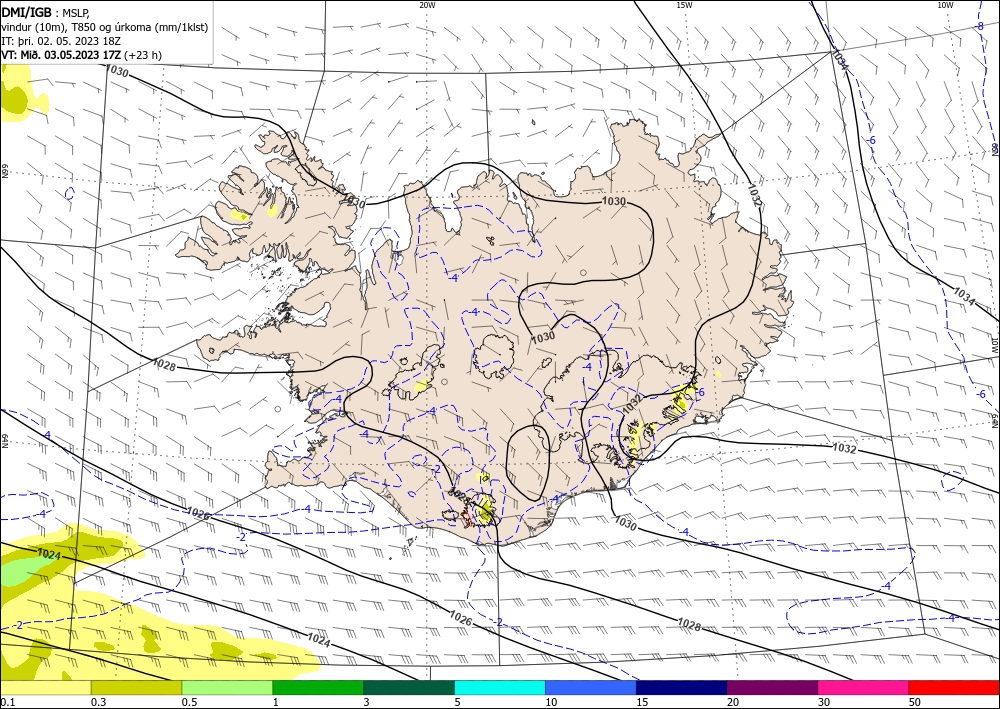
Task: Click legend value '0.1'
Action: coord(6,702)
